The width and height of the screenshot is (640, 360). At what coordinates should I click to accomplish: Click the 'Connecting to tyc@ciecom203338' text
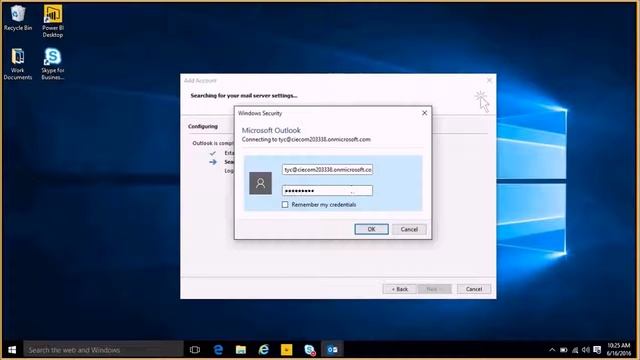(306, 140)
